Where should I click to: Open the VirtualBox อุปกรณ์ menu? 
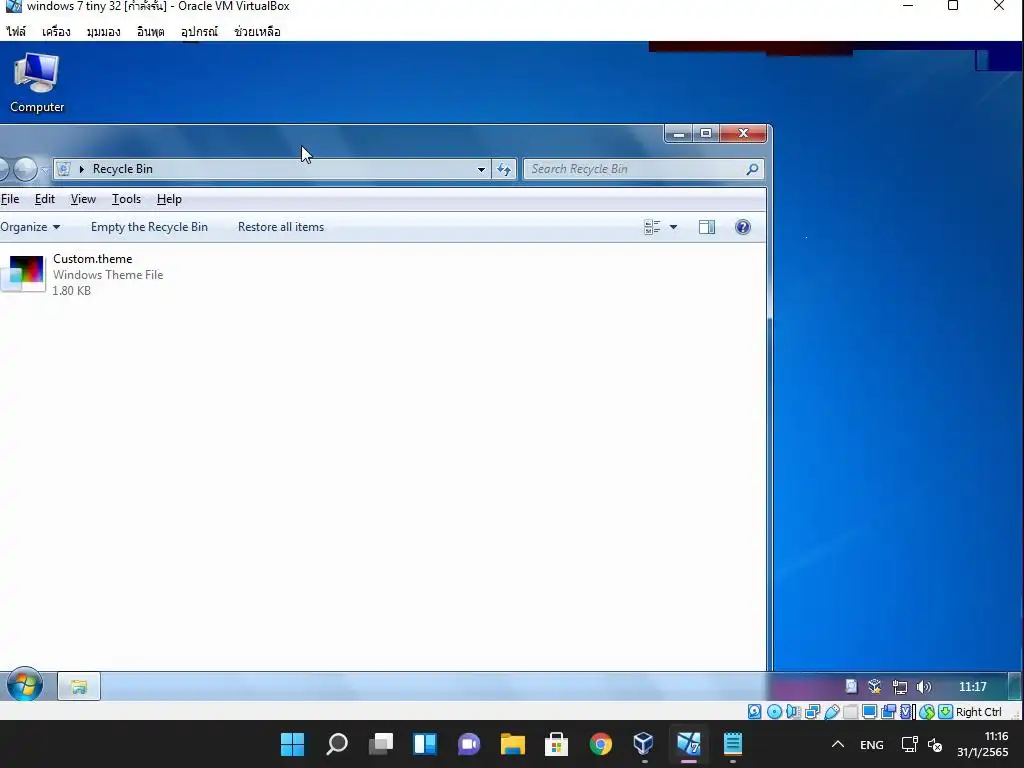point(199,31)
